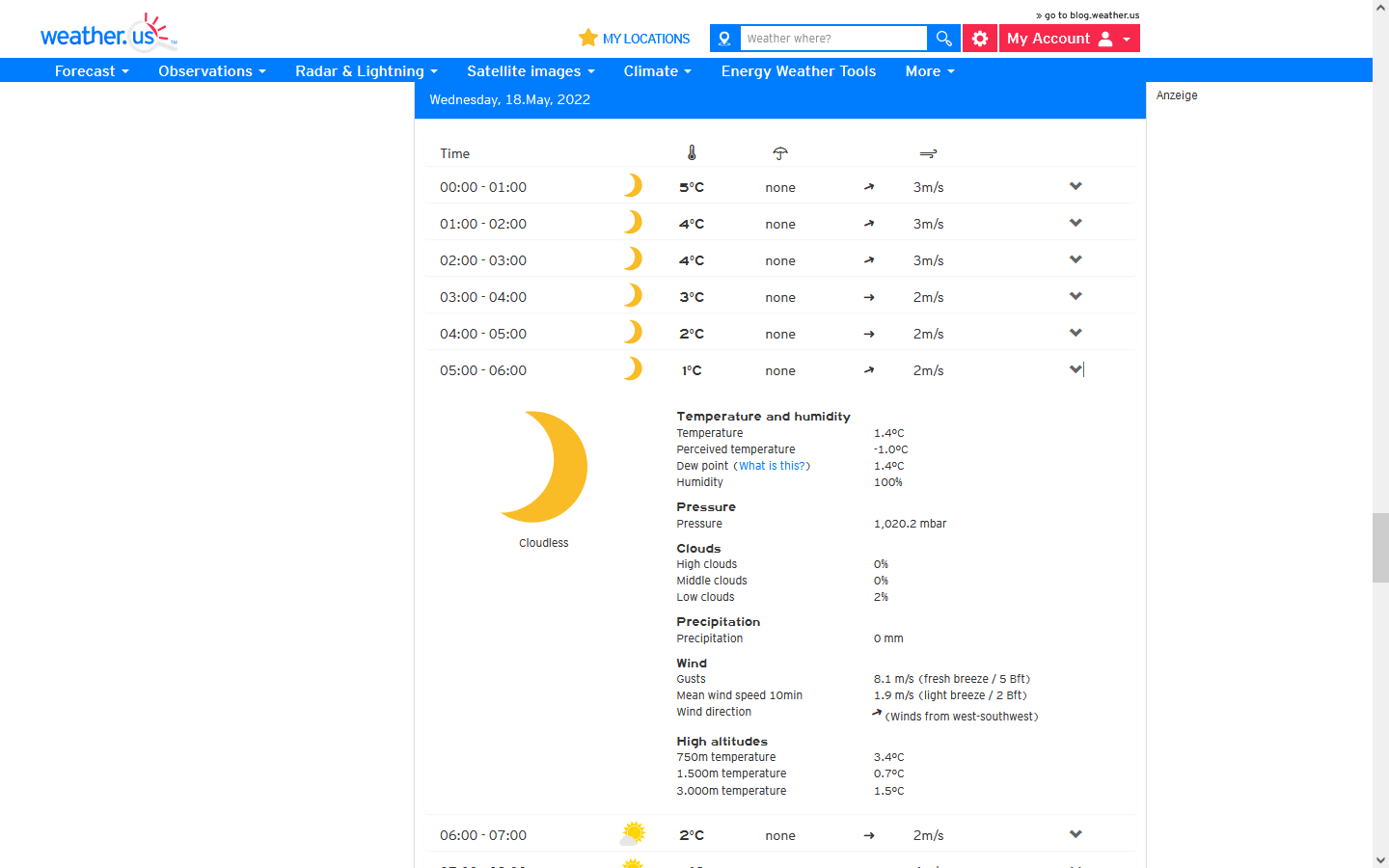This screenshot has height=868, width=1389.
Task: Click the 06:00 - 07:00 time label
Action: pyautogui.click(x=483, y=835)
